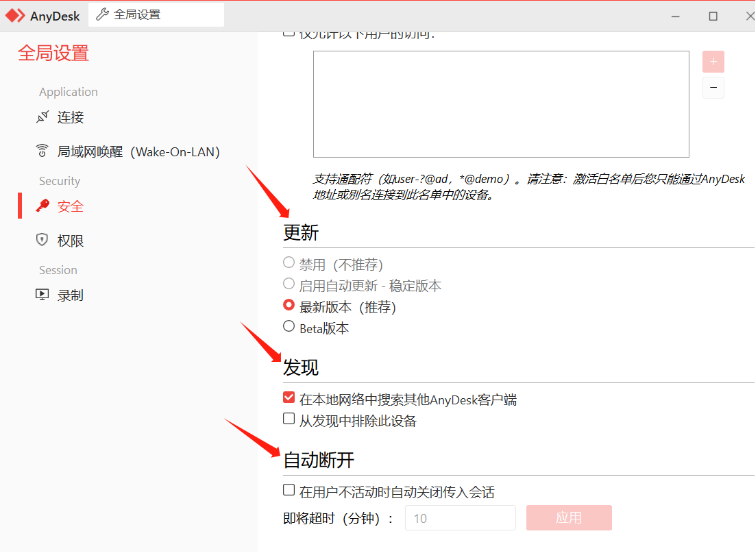Viewport: 755px width, 552px height.
Task: Maximize the AnyDesk window
Action: tap(713, 16)
